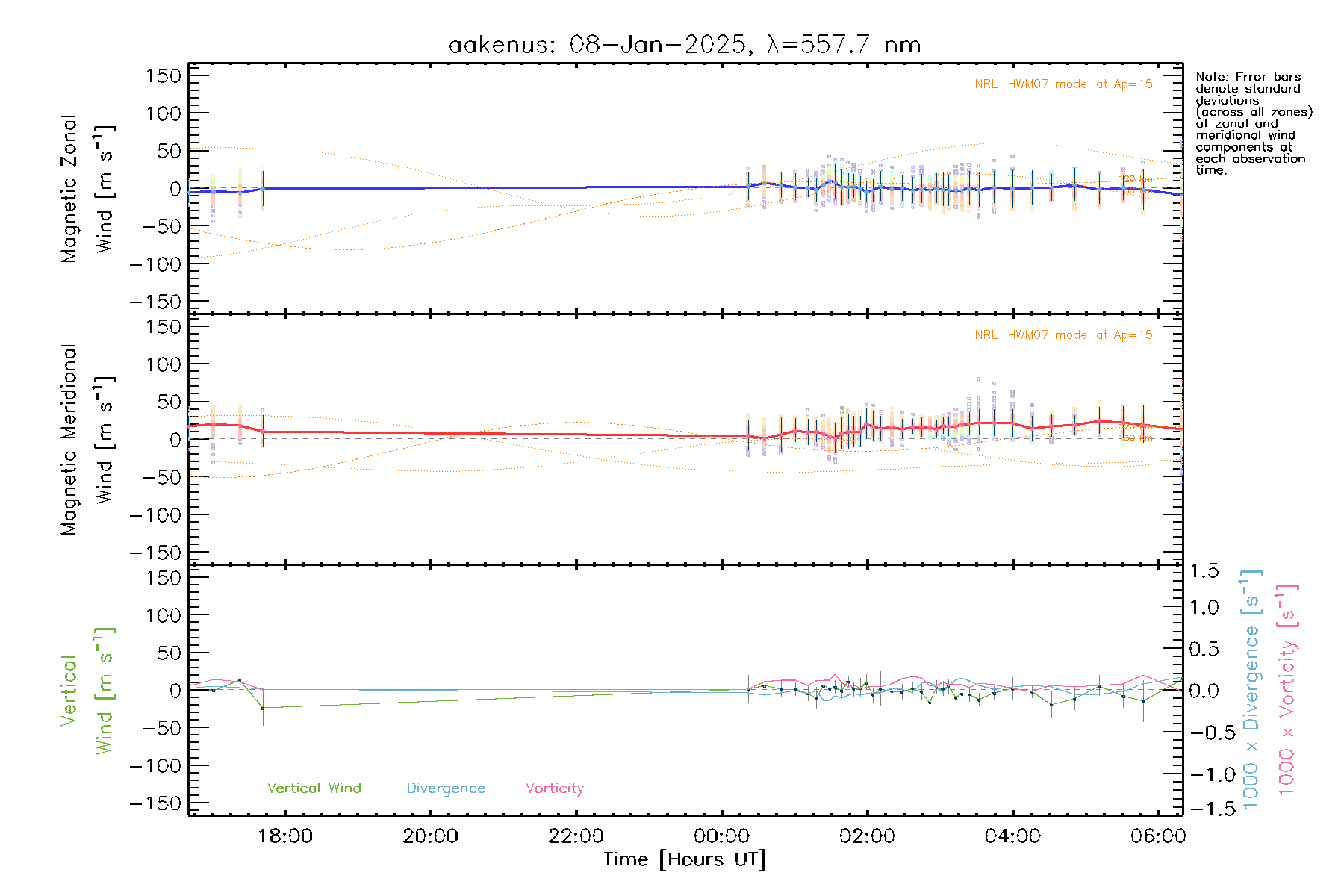The image size is (1344, 896).
Task: Click the Vertical Wind legend label
Action: coord(314,788)
